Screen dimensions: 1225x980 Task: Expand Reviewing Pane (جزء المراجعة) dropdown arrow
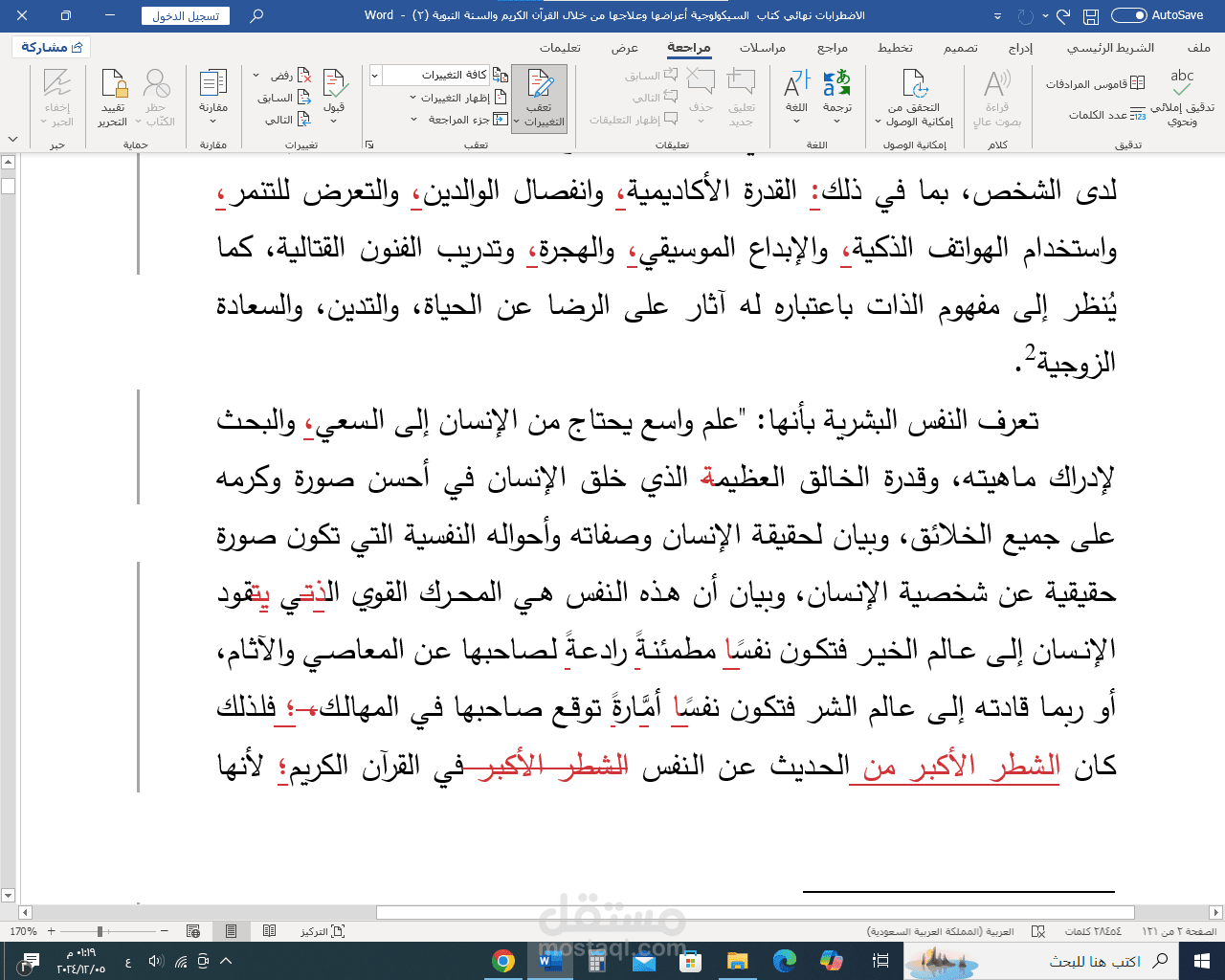click(413, 120)
